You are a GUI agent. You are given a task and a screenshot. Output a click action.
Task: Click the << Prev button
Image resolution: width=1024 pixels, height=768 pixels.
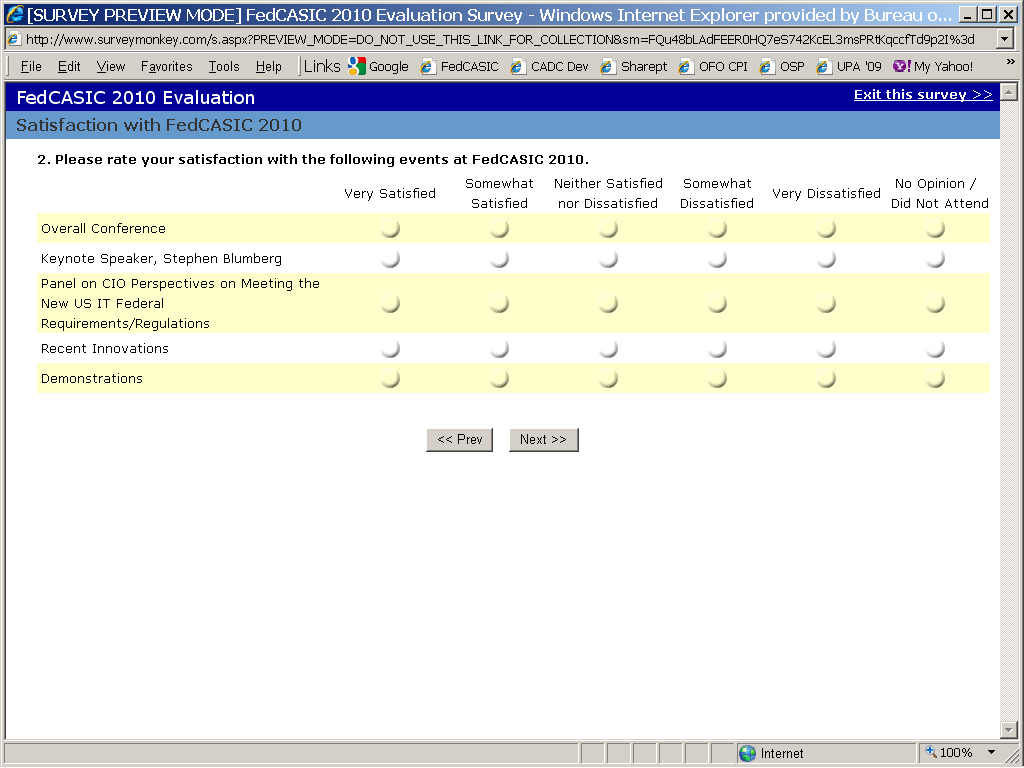point(460,440)
